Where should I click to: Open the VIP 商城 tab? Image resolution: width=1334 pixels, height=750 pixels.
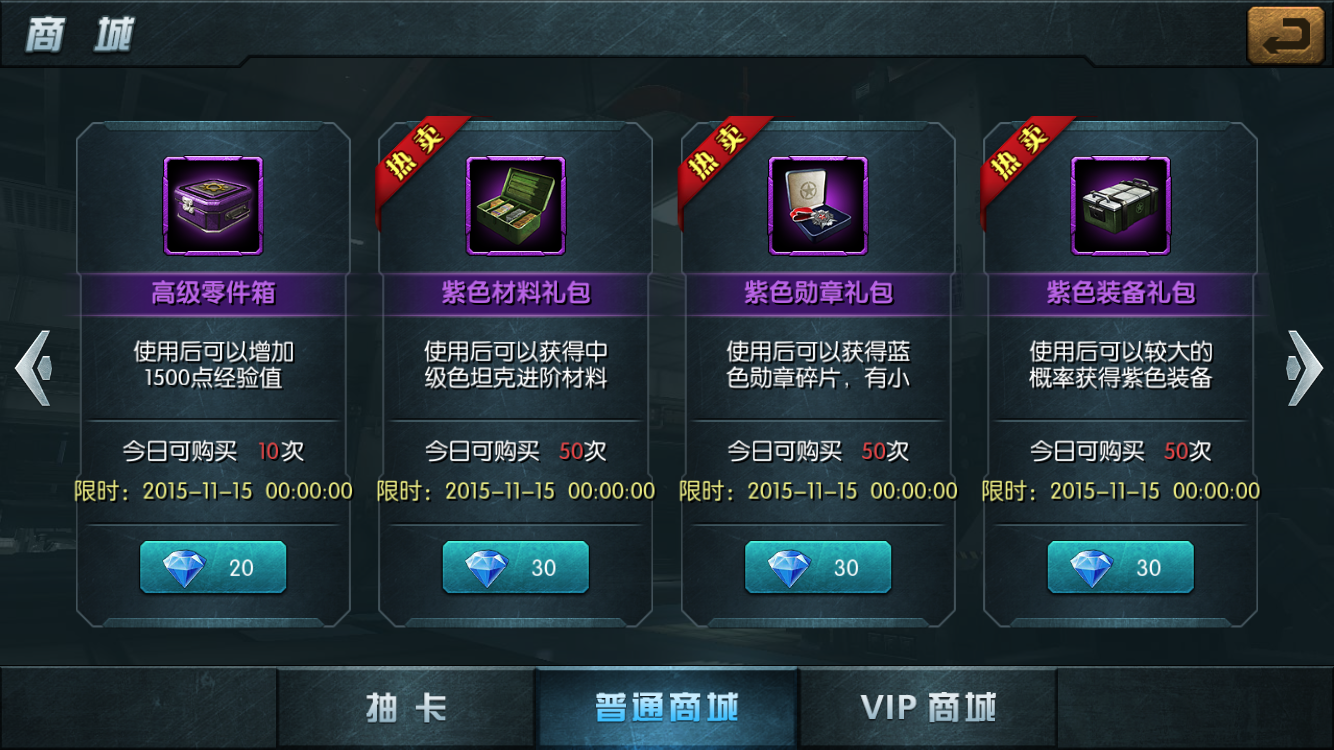tap(928, 708)
